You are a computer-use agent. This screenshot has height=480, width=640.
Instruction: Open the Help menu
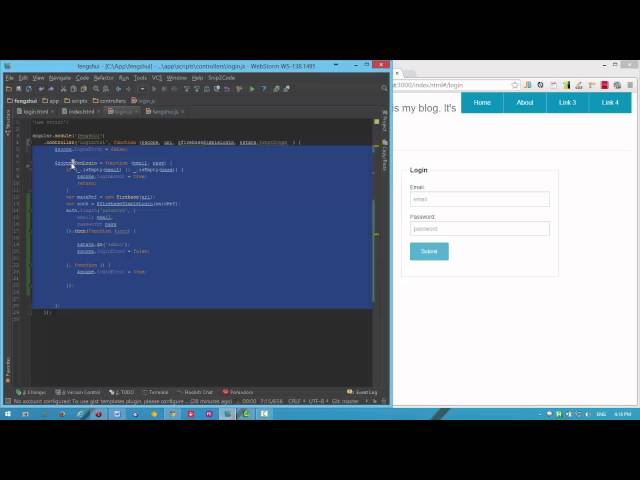tap(197, 78)
